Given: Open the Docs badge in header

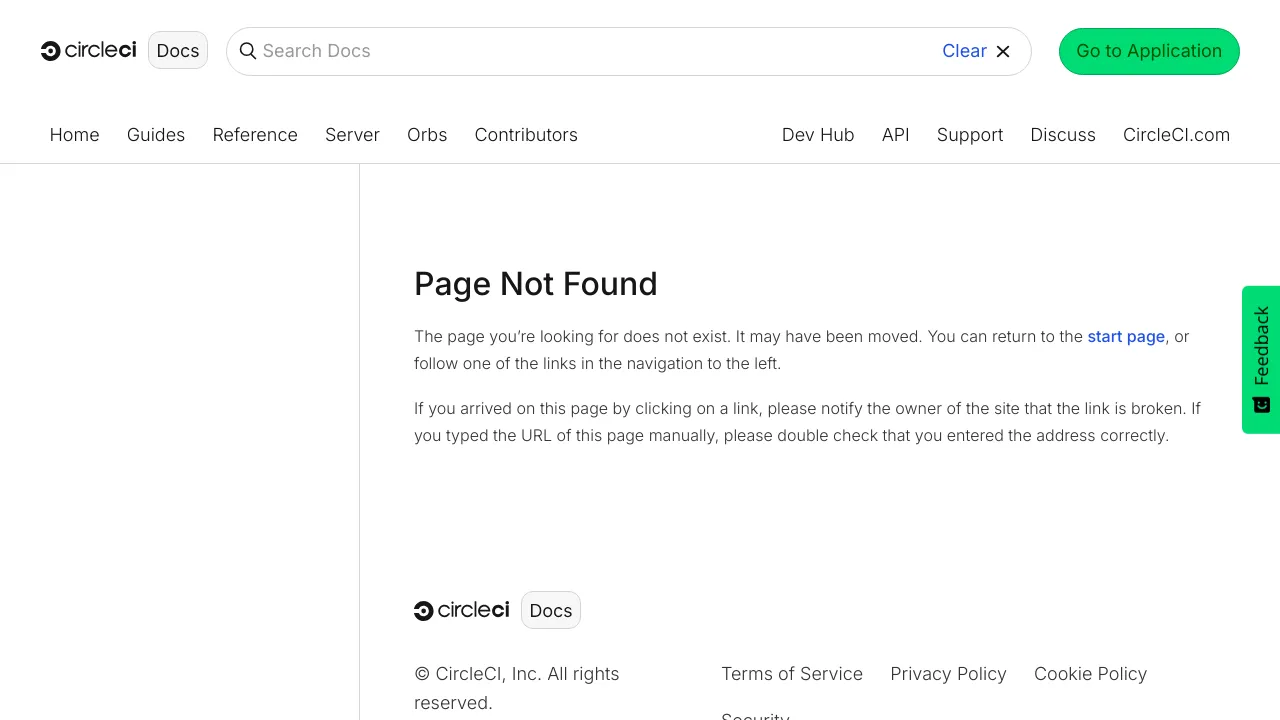Looking at the screenshot, I should (178, 51).
